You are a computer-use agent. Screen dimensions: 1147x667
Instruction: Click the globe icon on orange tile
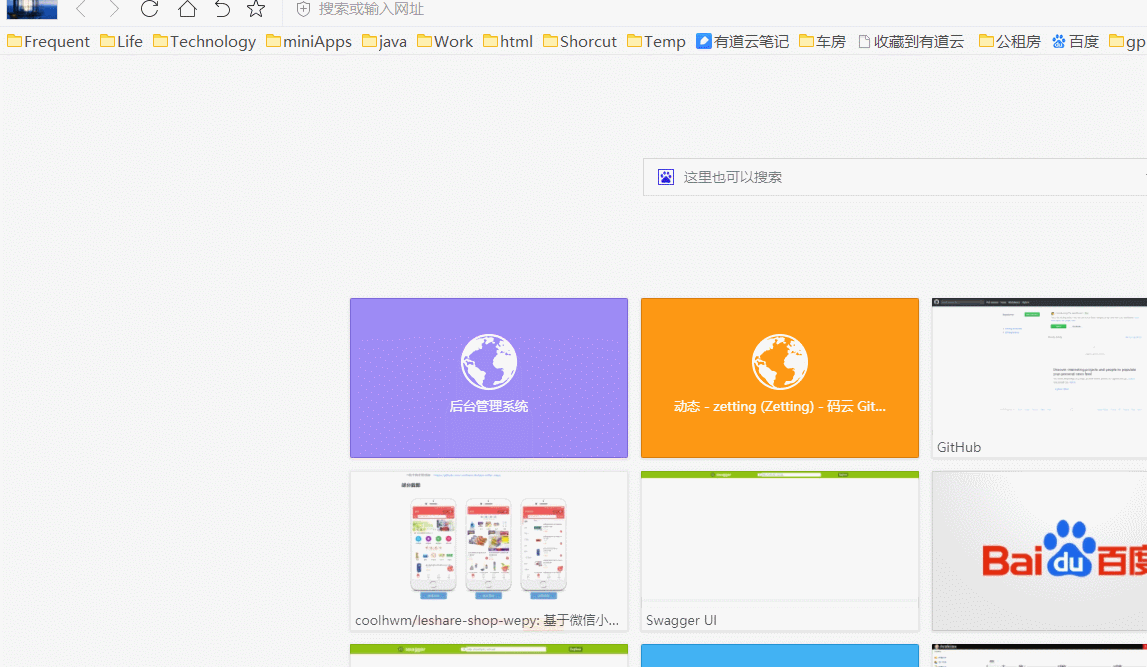click(780, 362)
